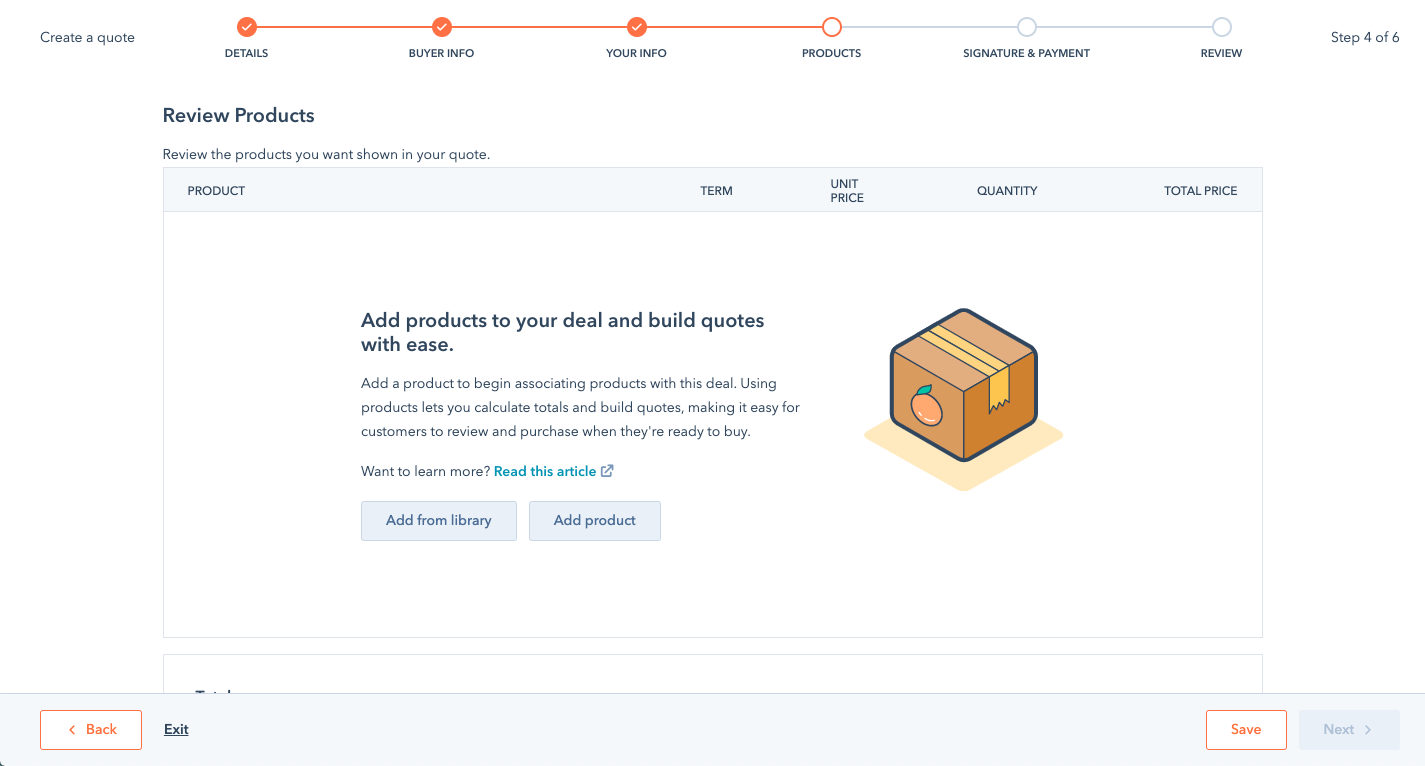Click the external link icon beside article link
The width and height of the screenshot is (1425, 766).
[607, 471]
